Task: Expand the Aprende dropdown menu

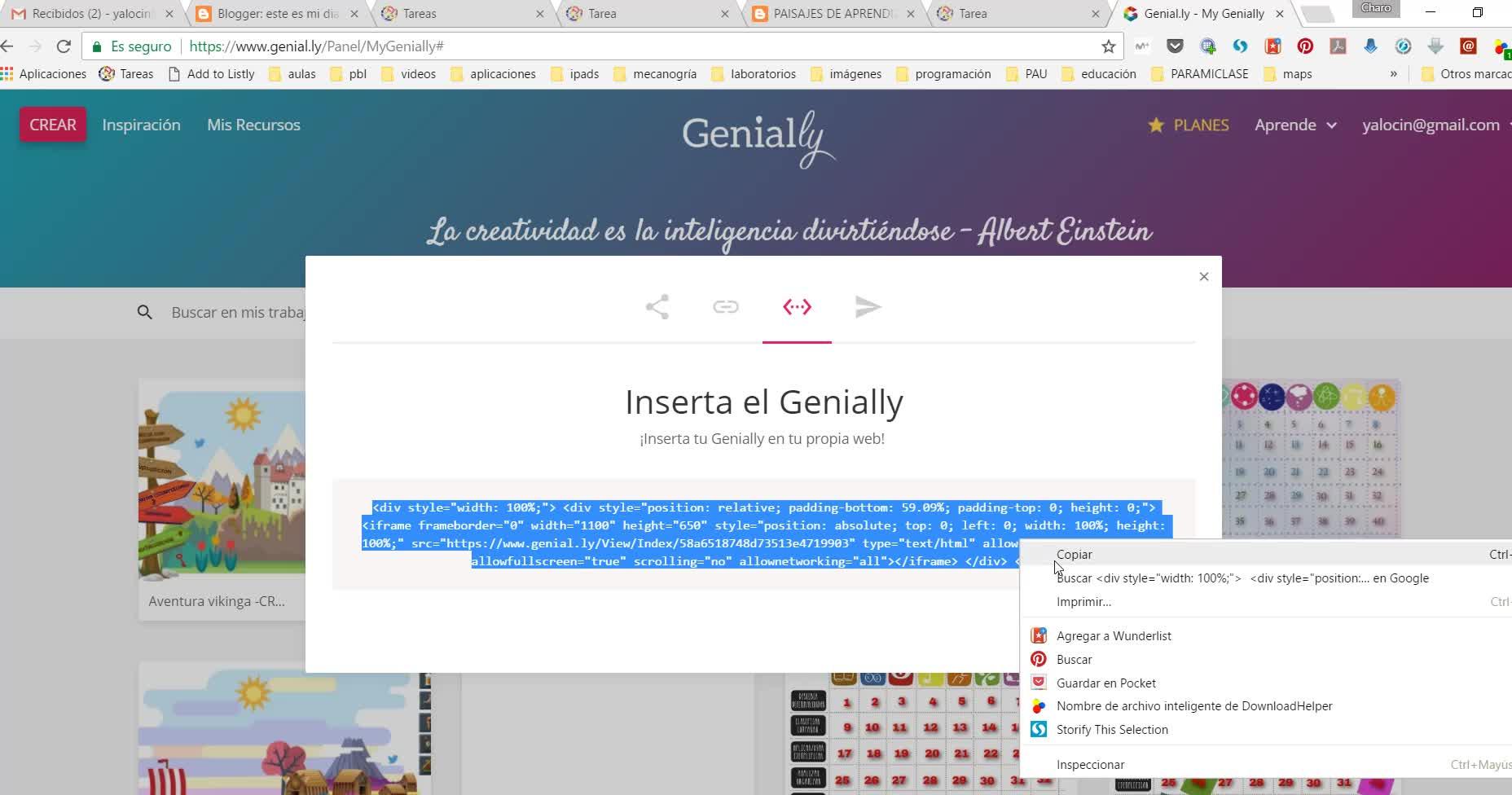Action: click(x=1295, y=125)
